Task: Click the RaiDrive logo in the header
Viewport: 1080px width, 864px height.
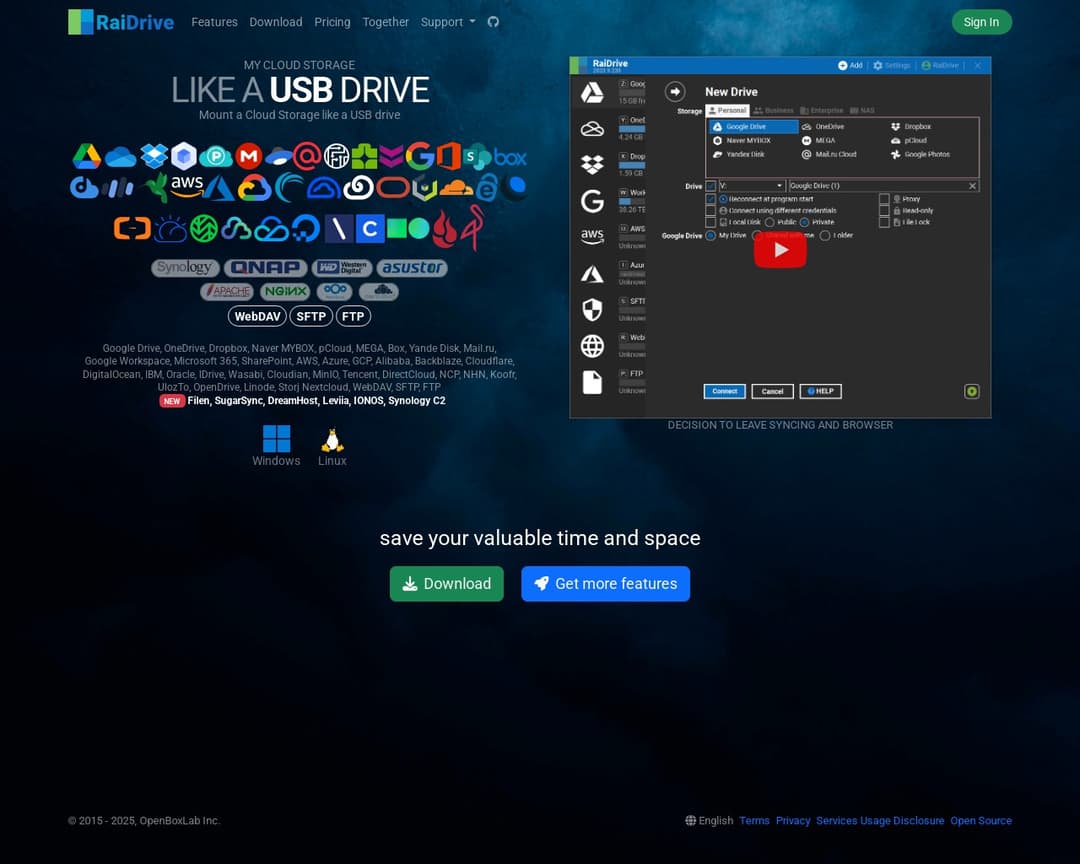Action: tap(121, 22)
